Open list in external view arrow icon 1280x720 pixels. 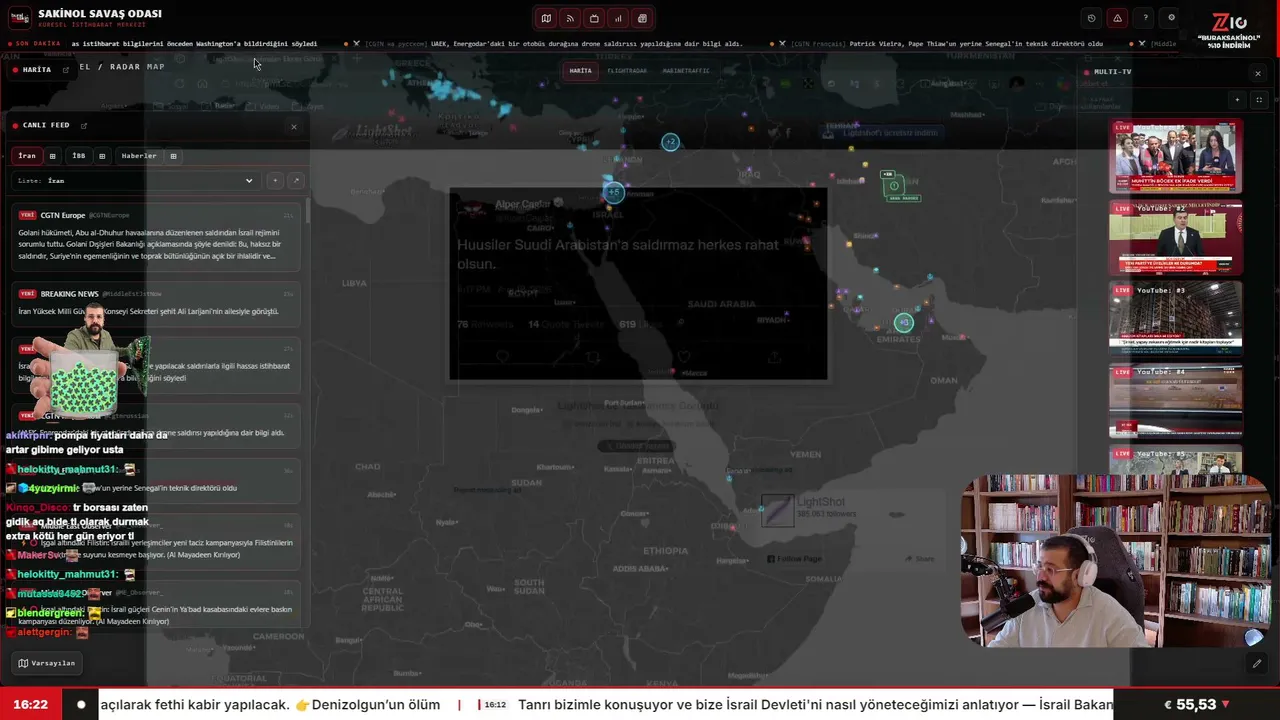(x=295, y=181)
